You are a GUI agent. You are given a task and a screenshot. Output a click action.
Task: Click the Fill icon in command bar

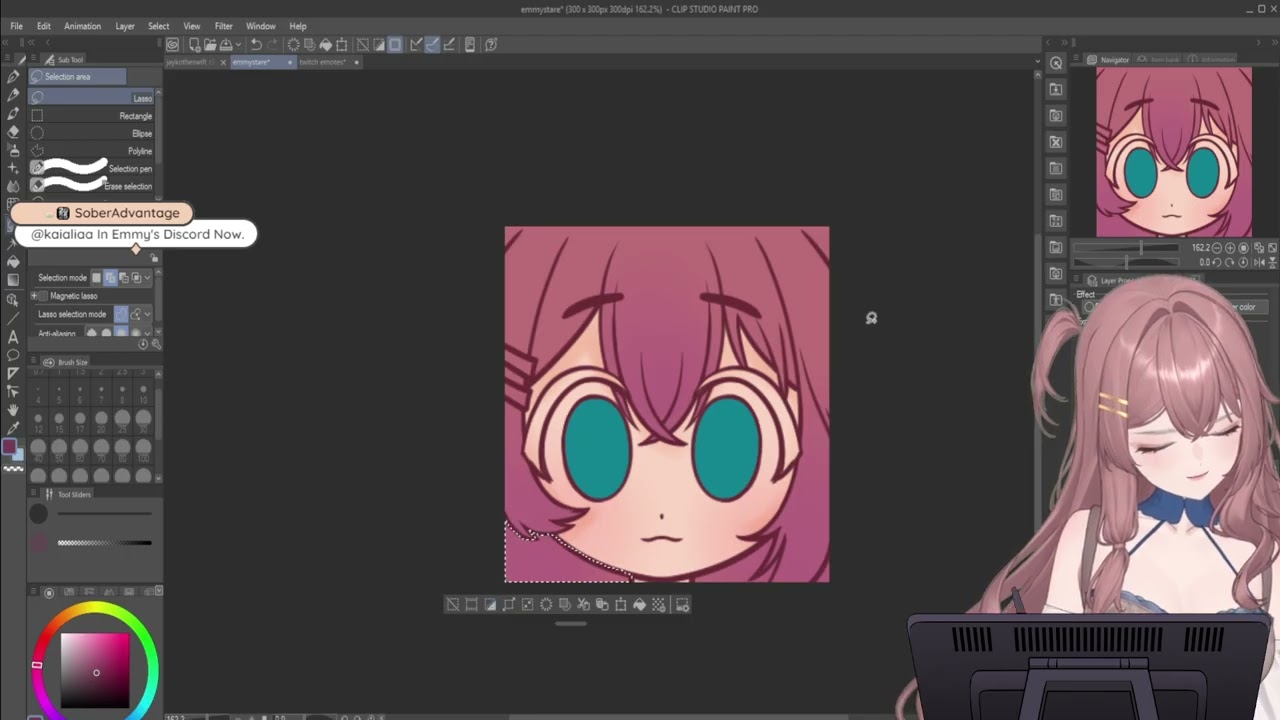pos(326,44)
